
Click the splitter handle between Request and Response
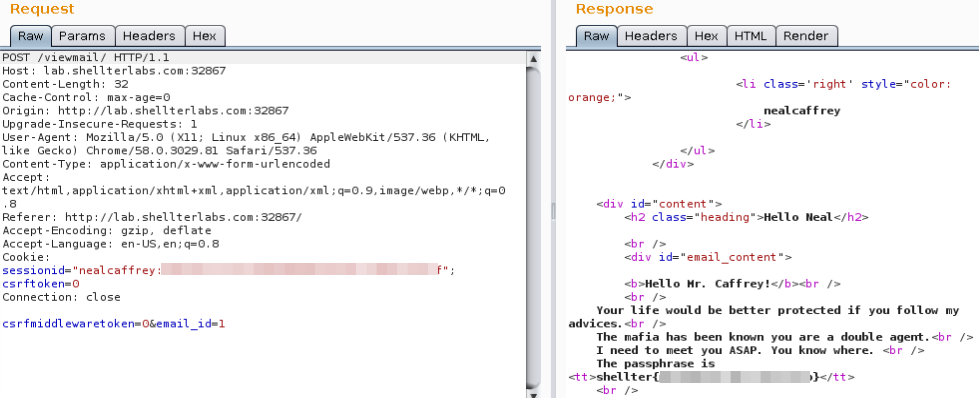(553, 211)
